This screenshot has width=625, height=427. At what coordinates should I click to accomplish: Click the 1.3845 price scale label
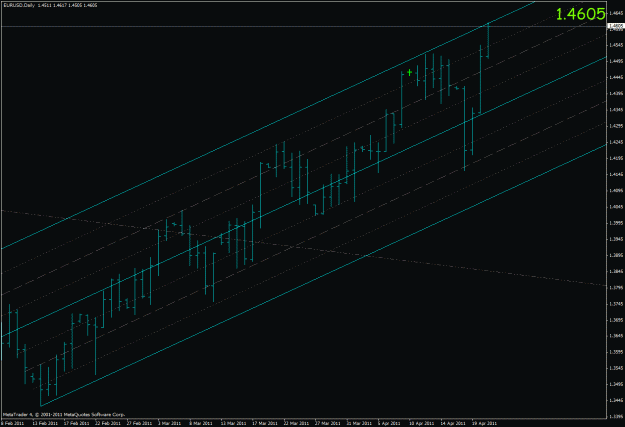[x=616, y=272]
